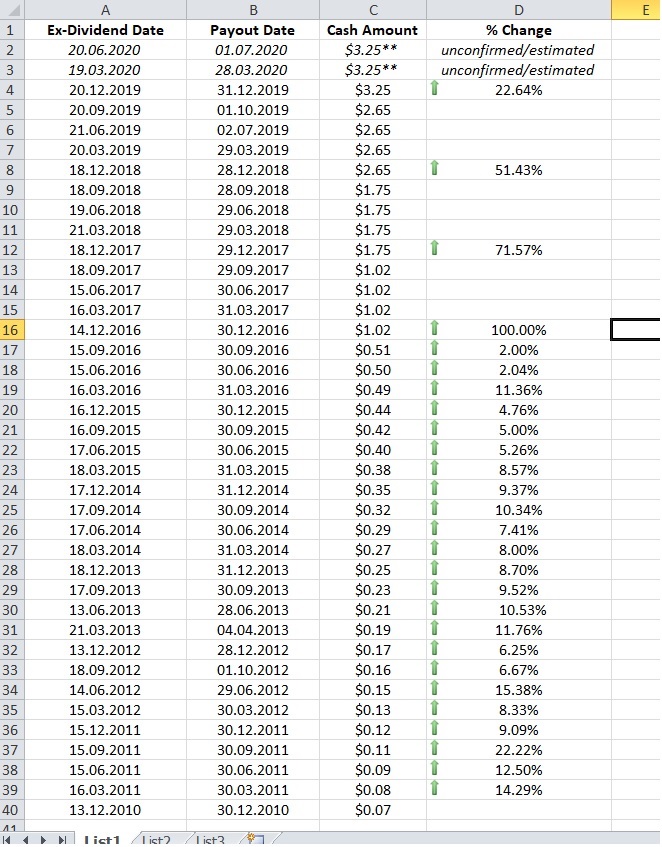Click green up arrow beside 71.57%
The image size is (662, 847).
(x=434, y=250)
